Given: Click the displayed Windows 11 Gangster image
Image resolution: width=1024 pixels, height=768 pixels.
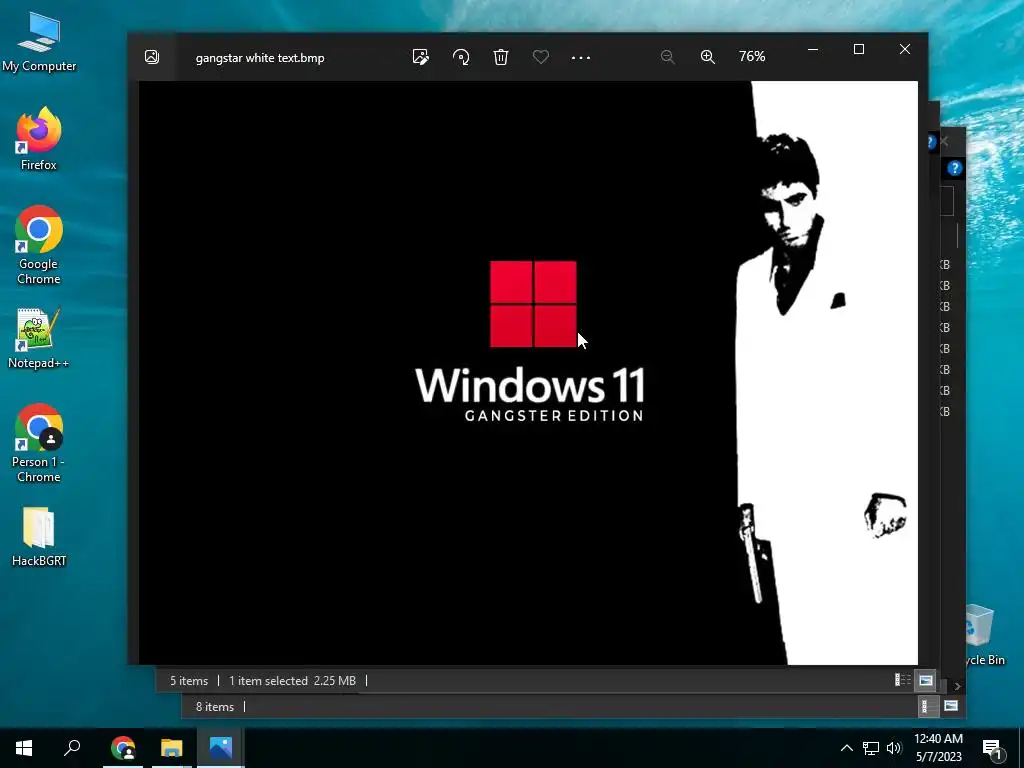Looking at the screenshot, I should [528, 372].
